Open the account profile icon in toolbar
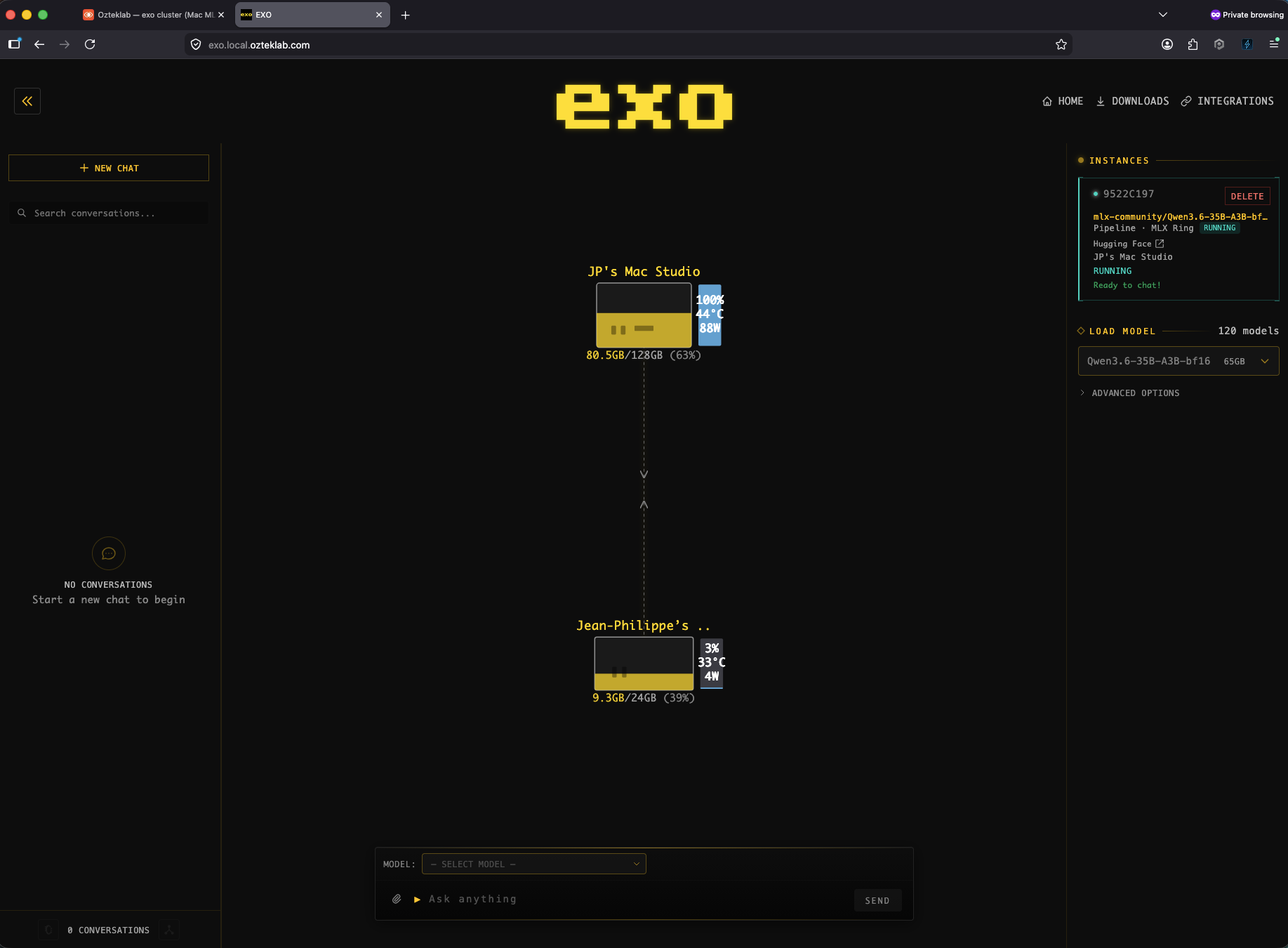 click(x=1167, y=44)
